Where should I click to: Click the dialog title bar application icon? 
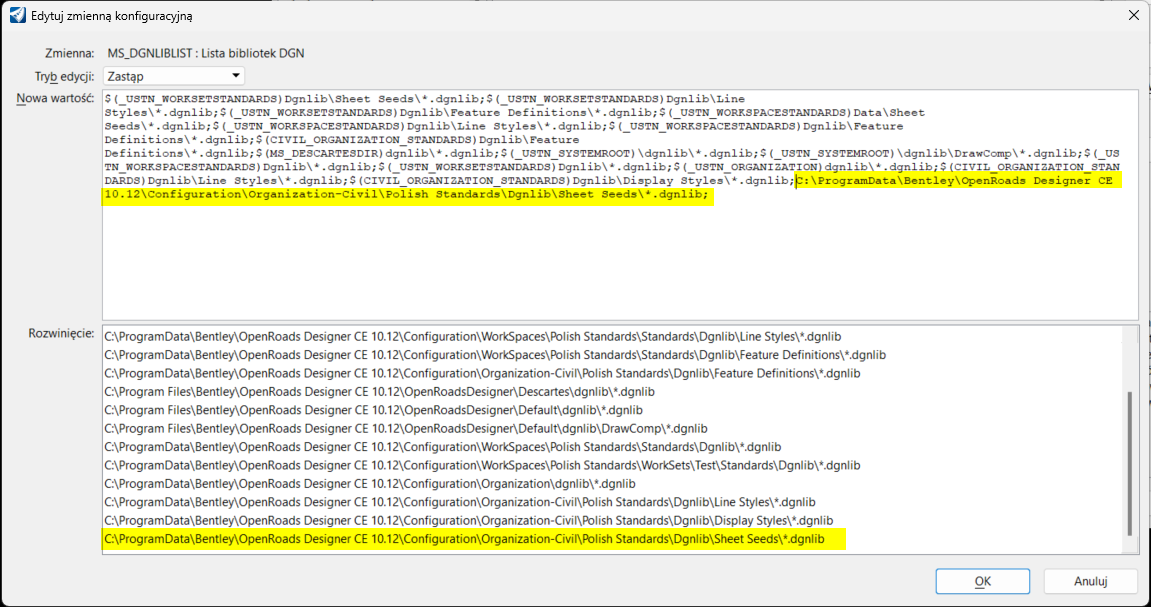tap(17, 15)
